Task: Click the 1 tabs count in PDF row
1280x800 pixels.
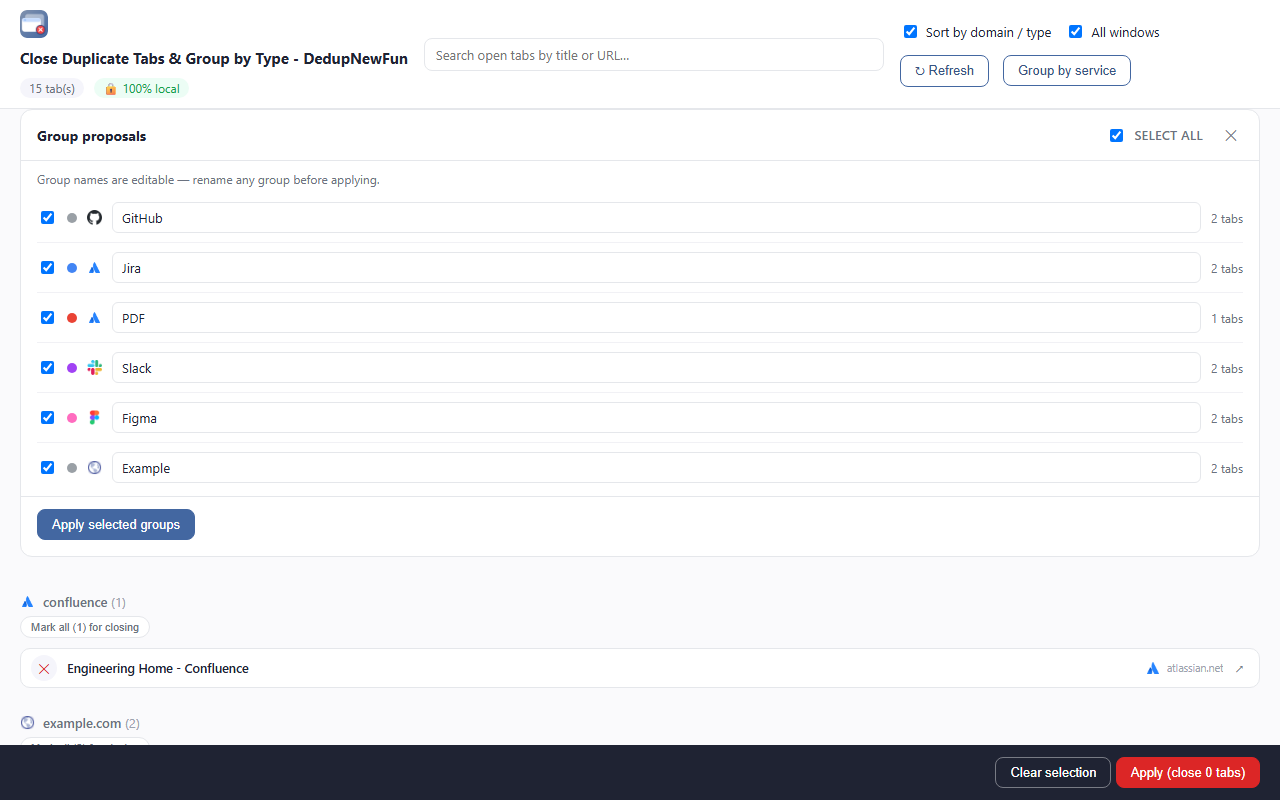Action: [x=1227, y=319]
